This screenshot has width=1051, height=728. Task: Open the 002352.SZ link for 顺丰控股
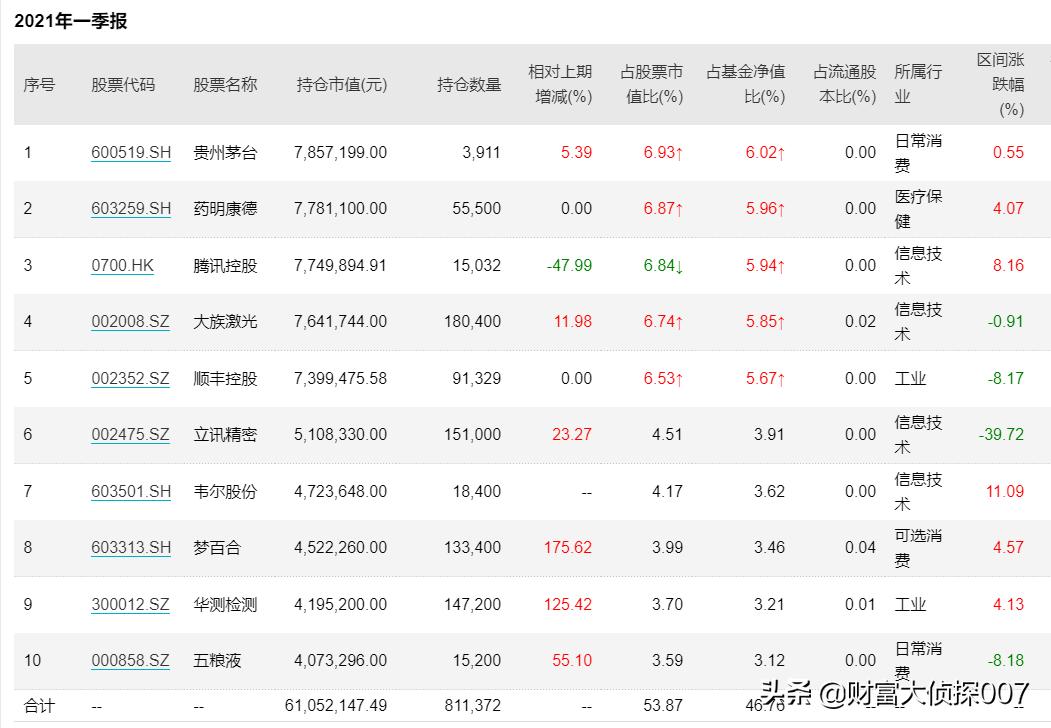pyautogui.click(x=130, y=378)
